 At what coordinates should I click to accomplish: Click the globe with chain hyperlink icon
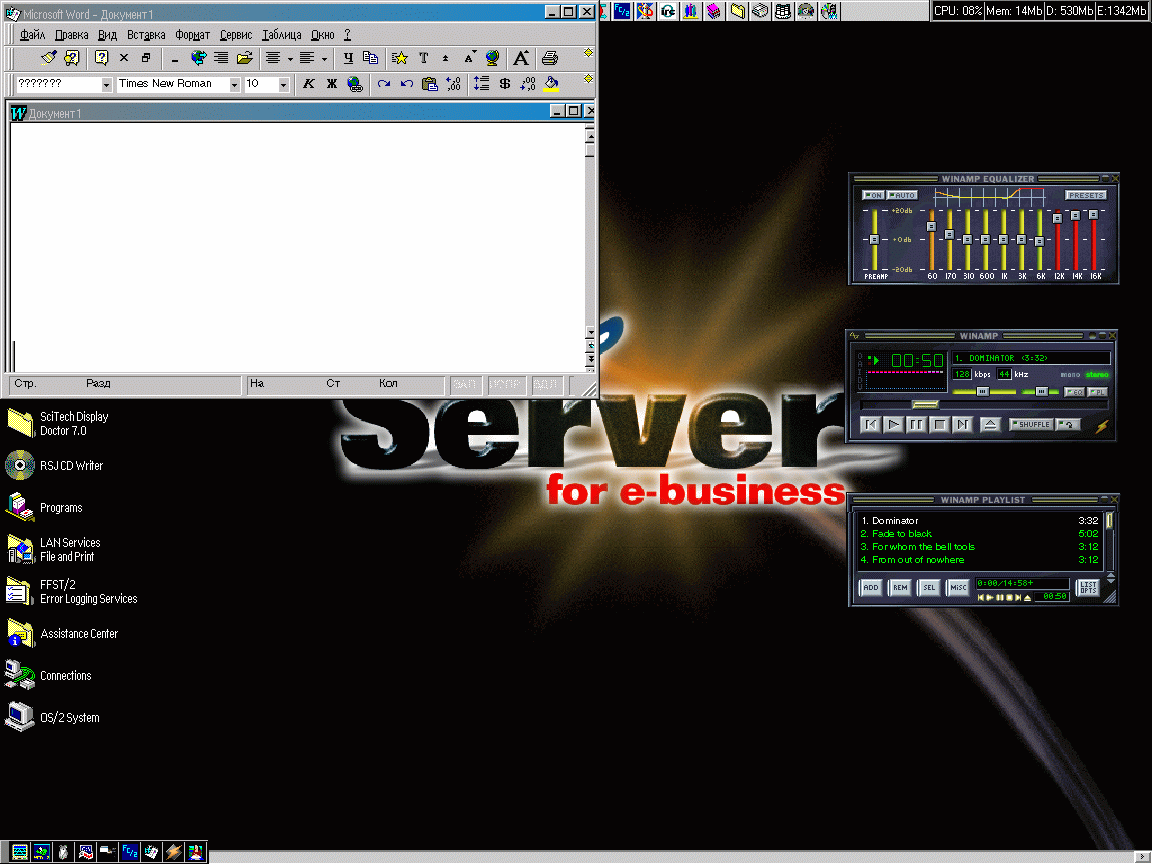355,84
